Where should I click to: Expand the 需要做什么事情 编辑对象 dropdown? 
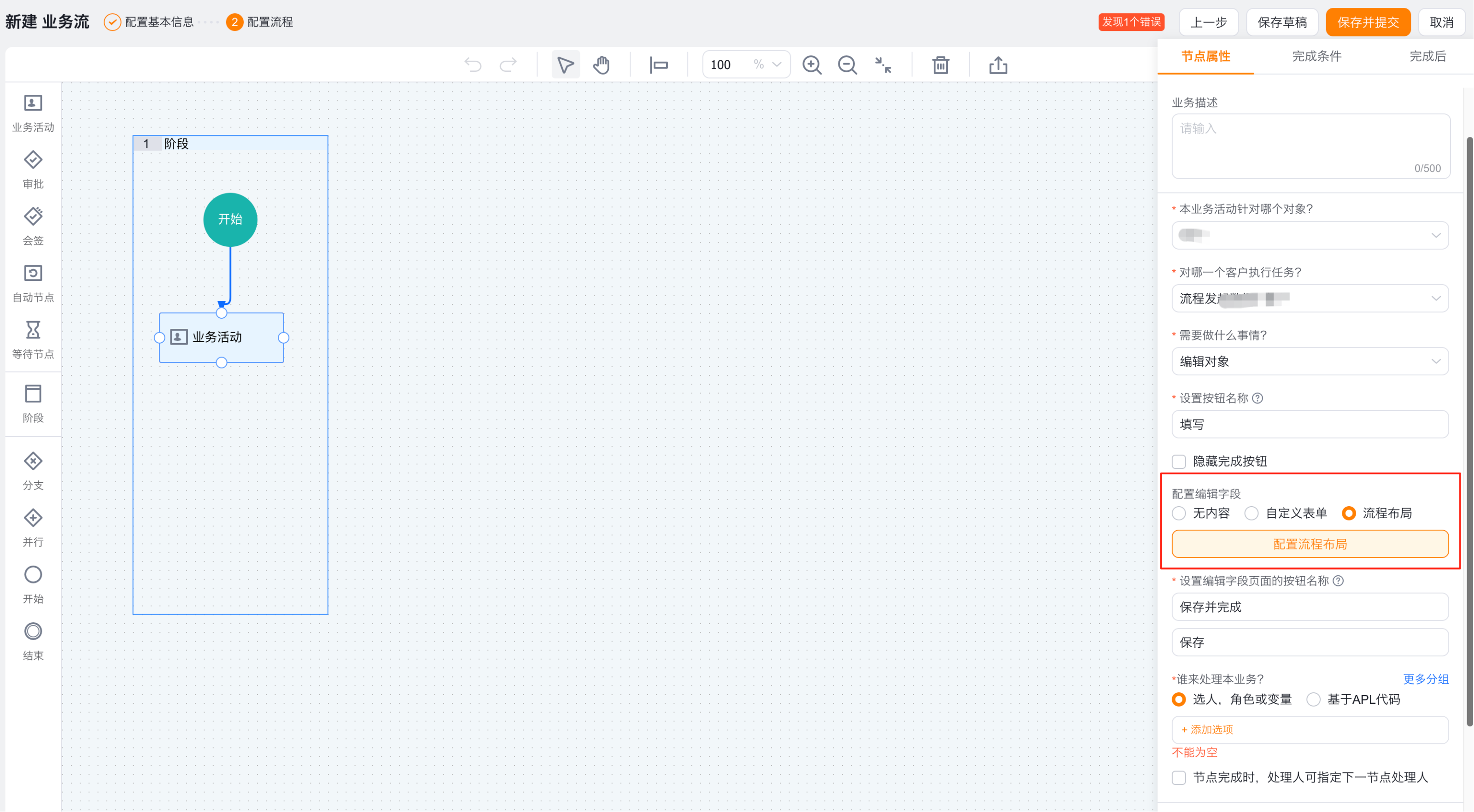tap(1309, 362)
